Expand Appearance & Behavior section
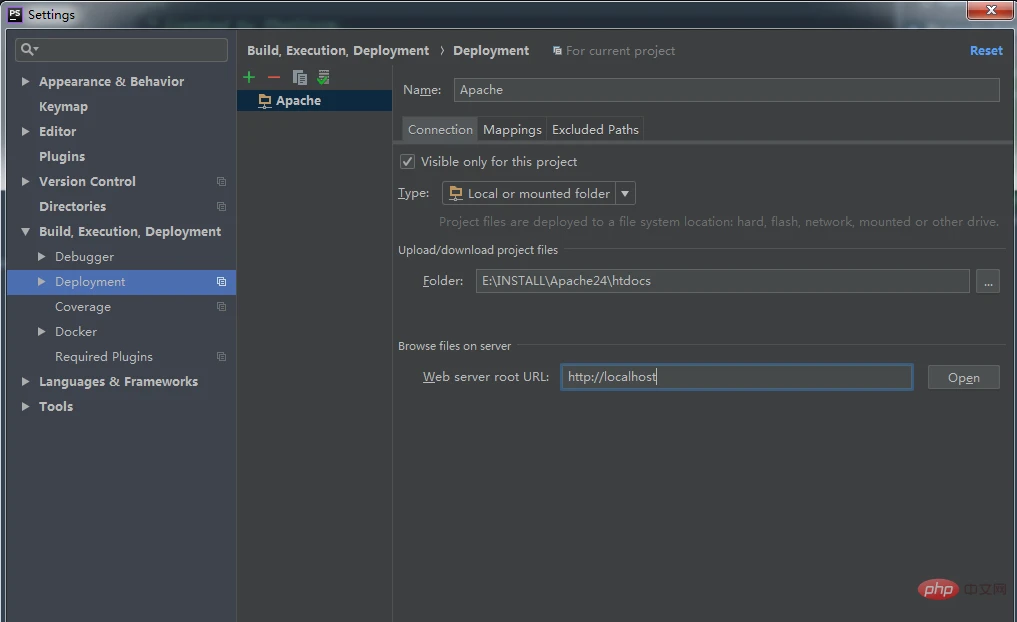Viewport: 1017px width, 622px height. (x=25, y=81)
